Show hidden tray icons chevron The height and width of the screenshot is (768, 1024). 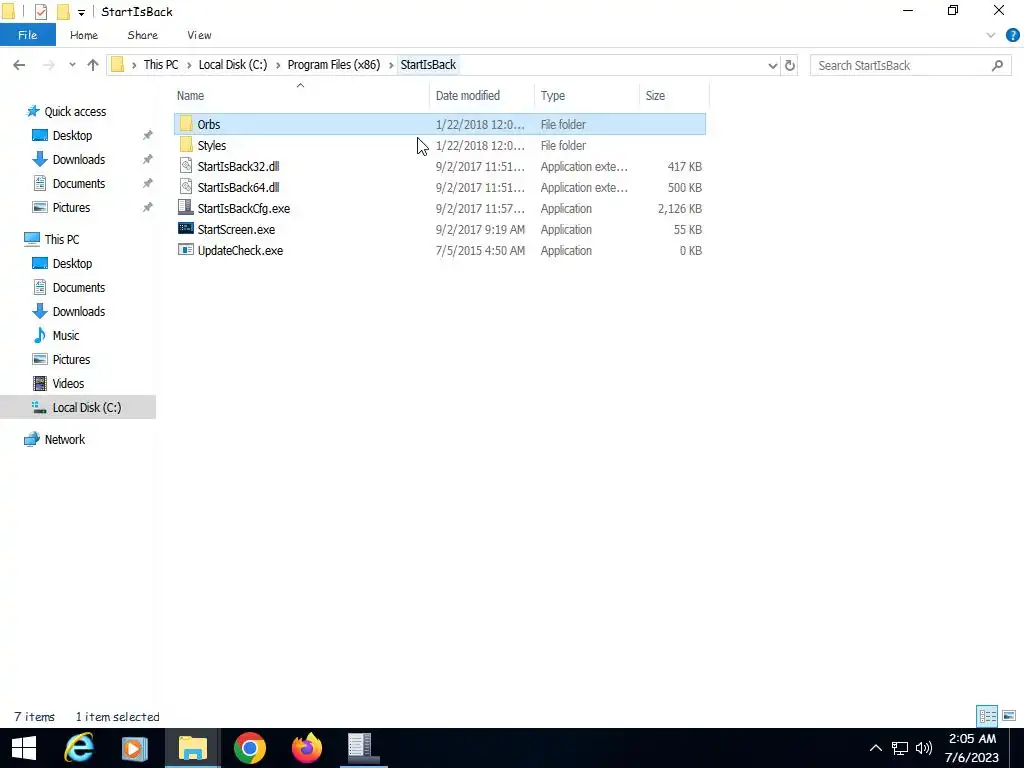point(876,748)
